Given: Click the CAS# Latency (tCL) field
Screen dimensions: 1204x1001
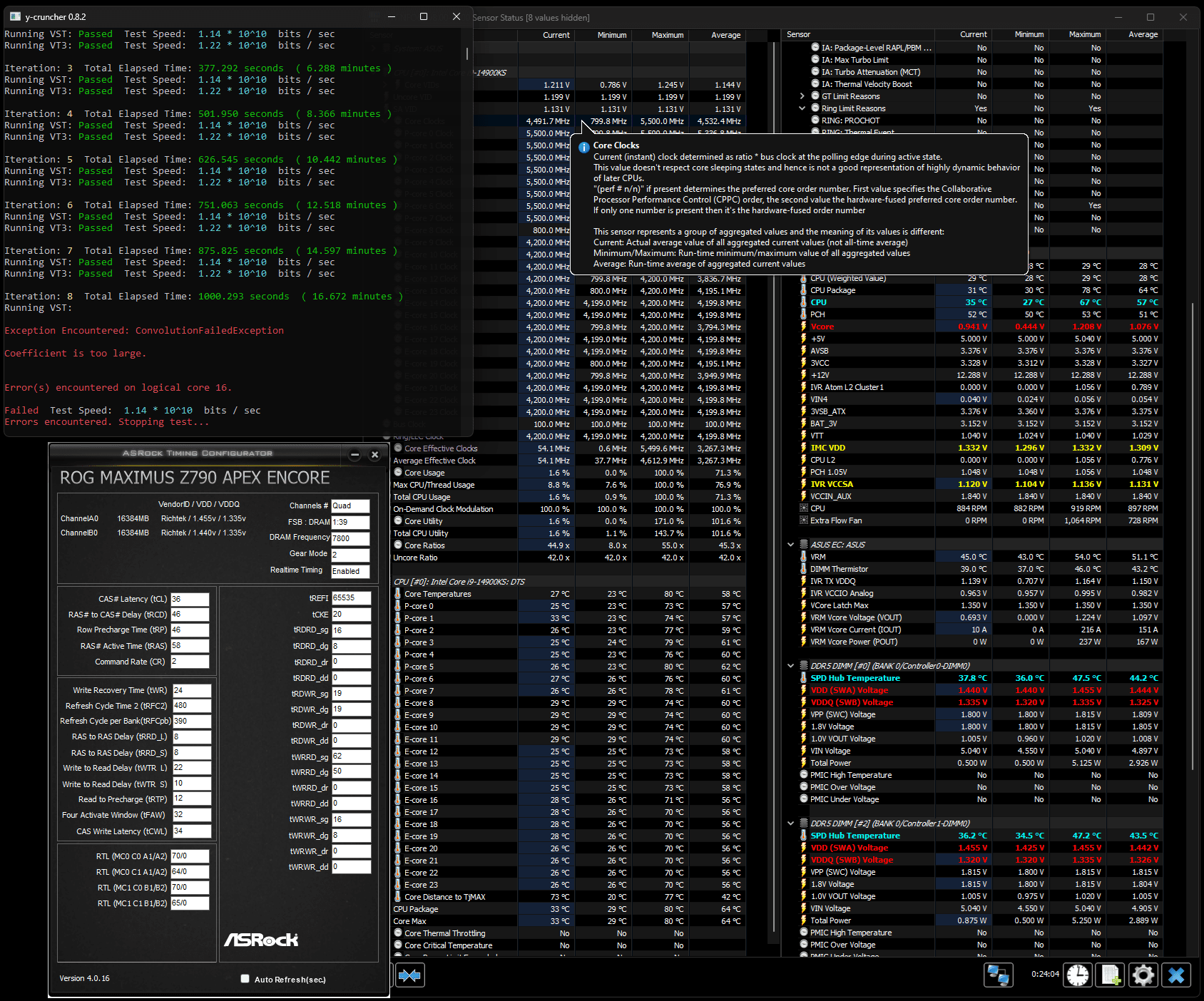Looking at the screenshot, I should point(190,600).
